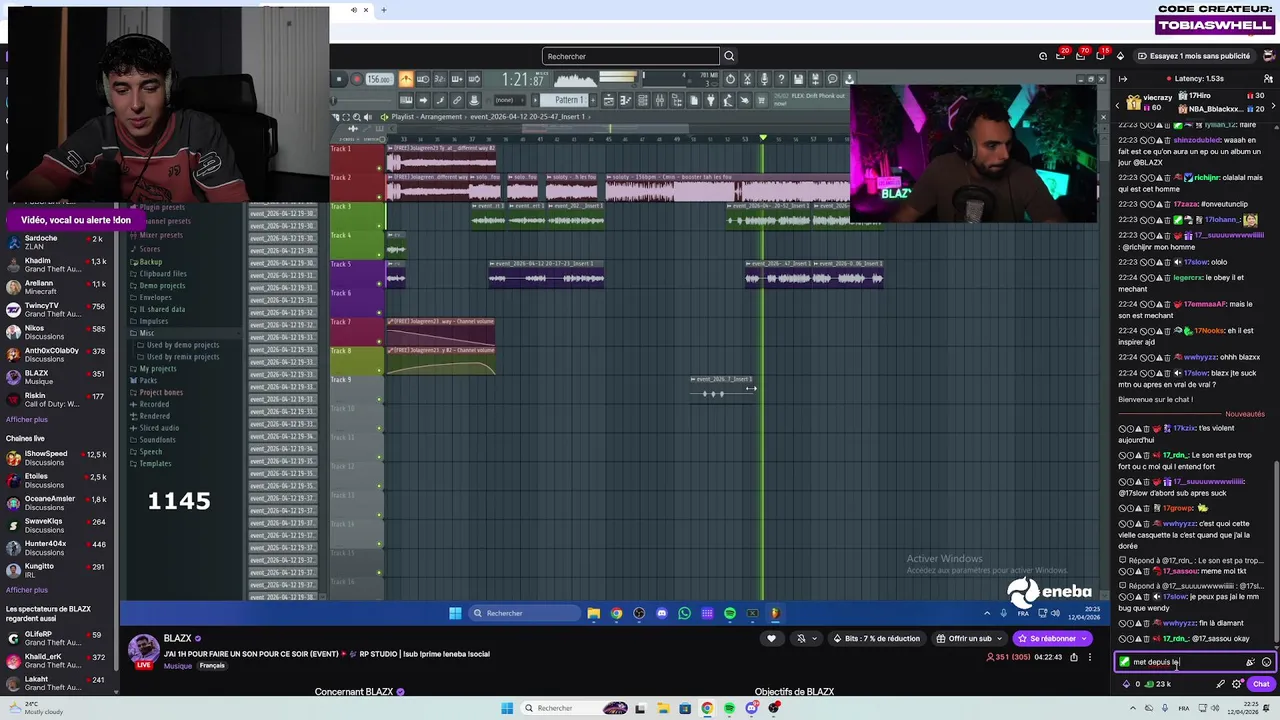The image size is (1280, 720).
Task: Expand the Packs folder
Action: coord(148,380)
